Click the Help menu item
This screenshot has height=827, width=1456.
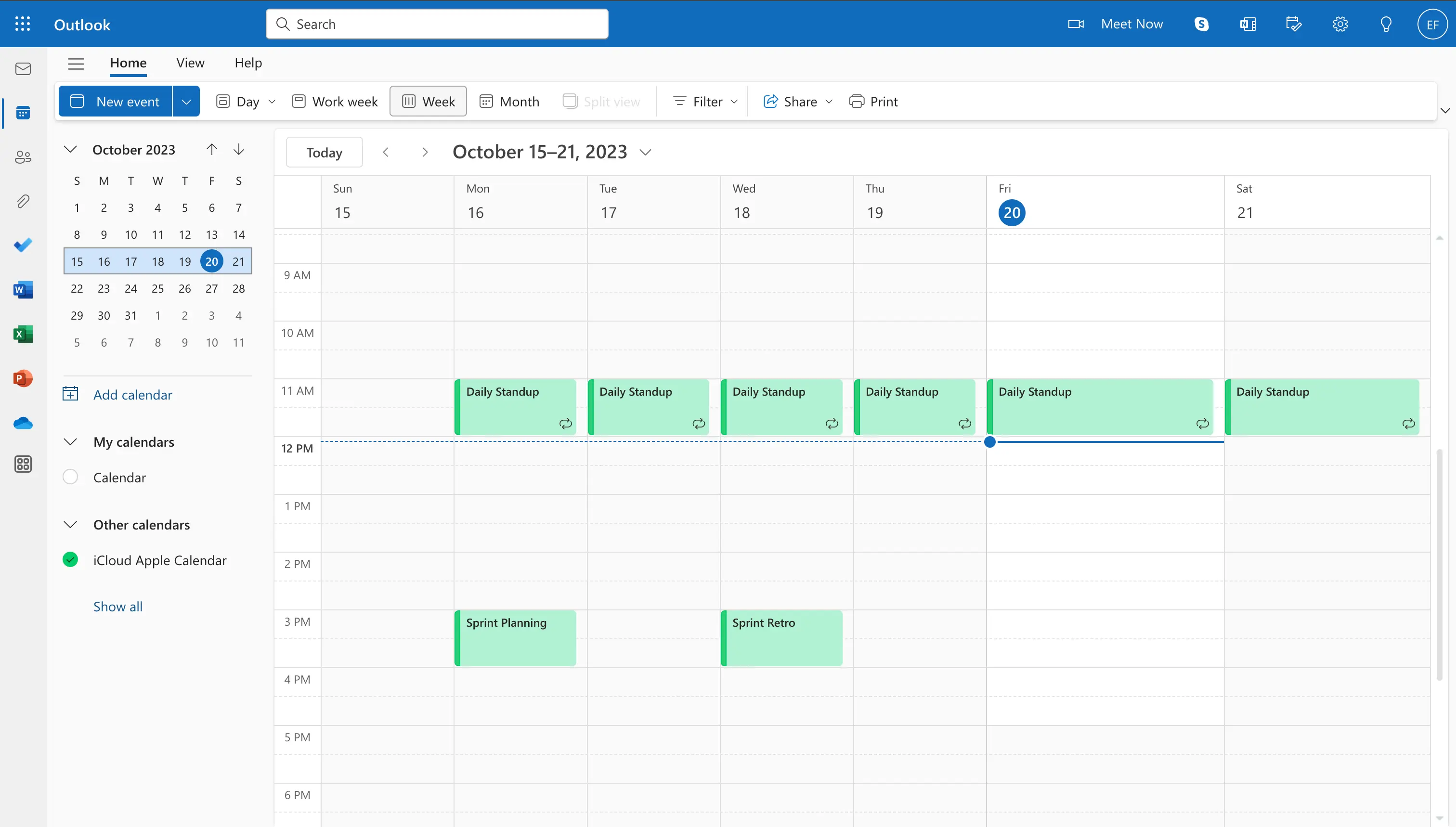click(x=248, y=62)
